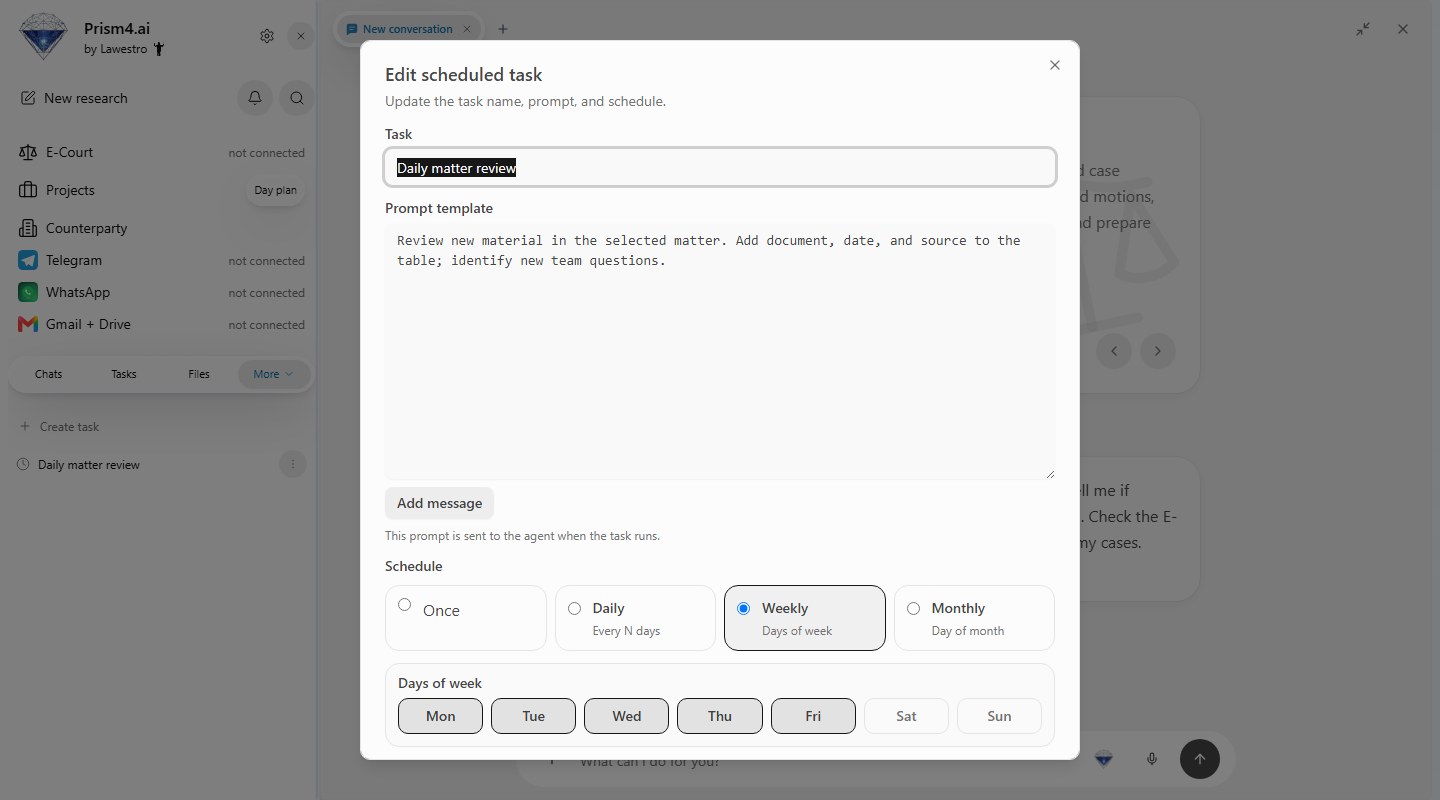Open options menu for Daily matter review
This screenshot has width=1440, height=800.
[x=292, y=464]
